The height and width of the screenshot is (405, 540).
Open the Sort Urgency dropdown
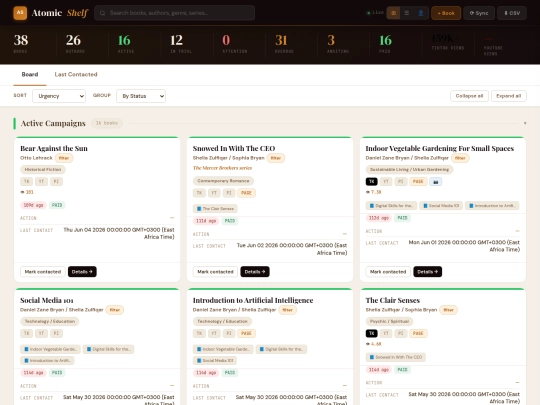[x=59, y=96]
